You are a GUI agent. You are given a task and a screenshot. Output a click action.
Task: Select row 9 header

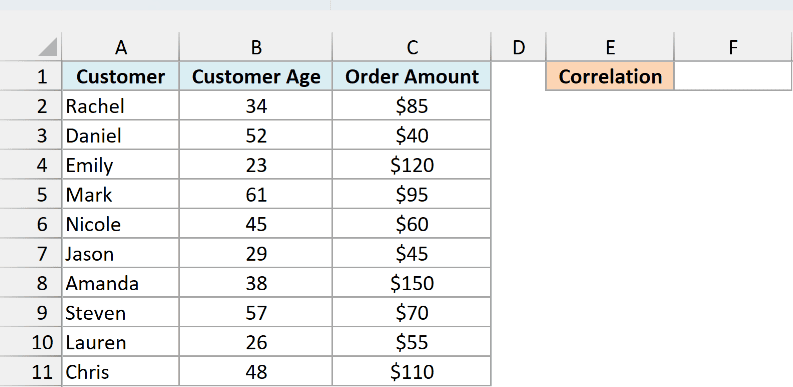pos(31,313)
